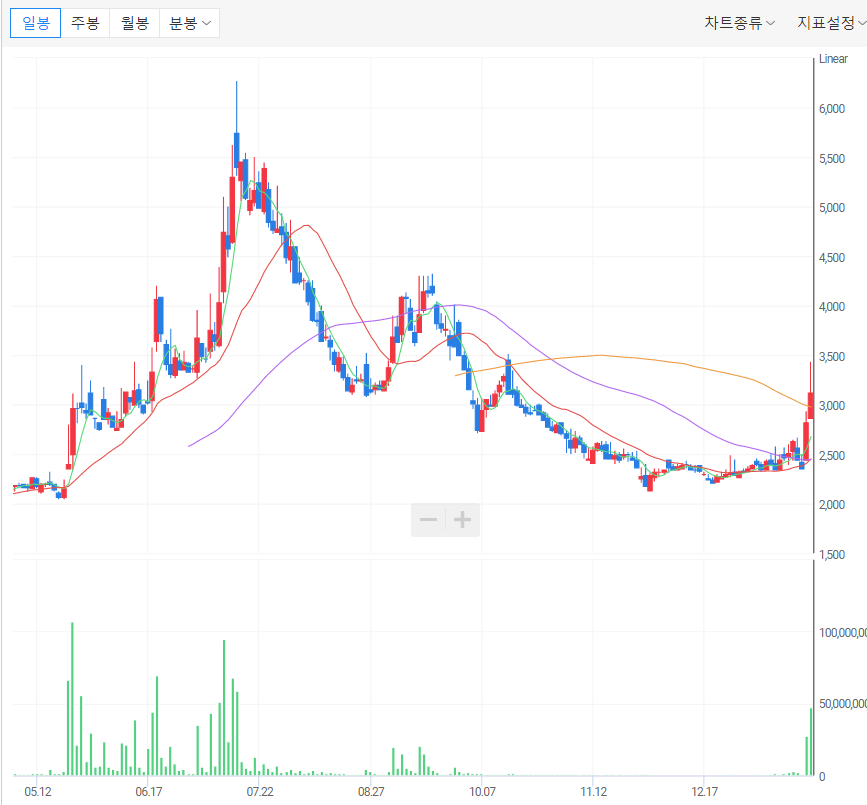This screenshot has height=805, width=867.
Task: Switch to the 주봉 weekly chart tab
Action: (85, 23)
